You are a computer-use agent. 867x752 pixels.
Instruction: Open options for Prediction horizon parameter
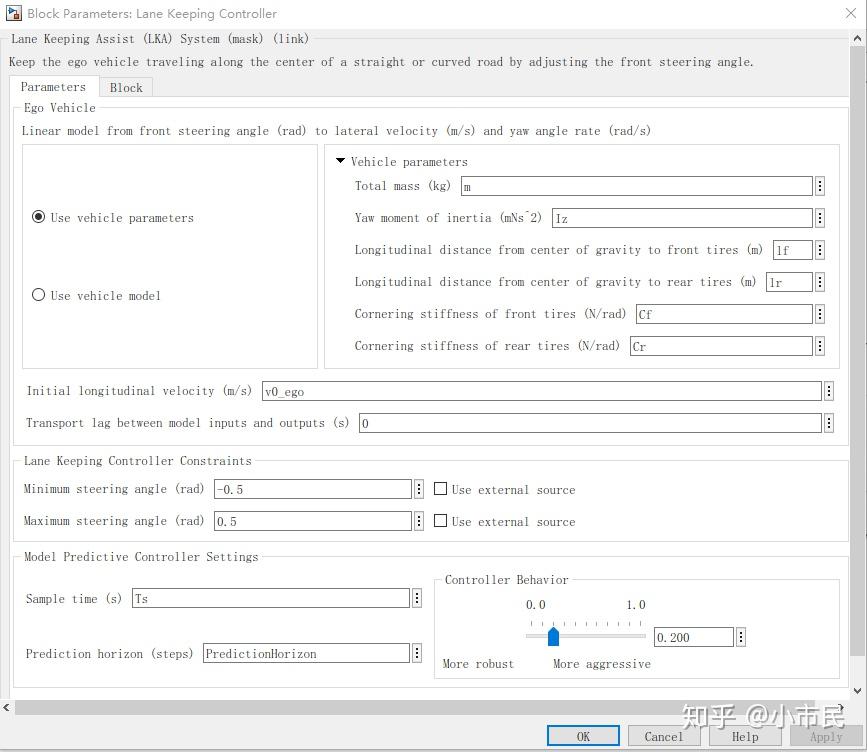click(x=416, y=653)
